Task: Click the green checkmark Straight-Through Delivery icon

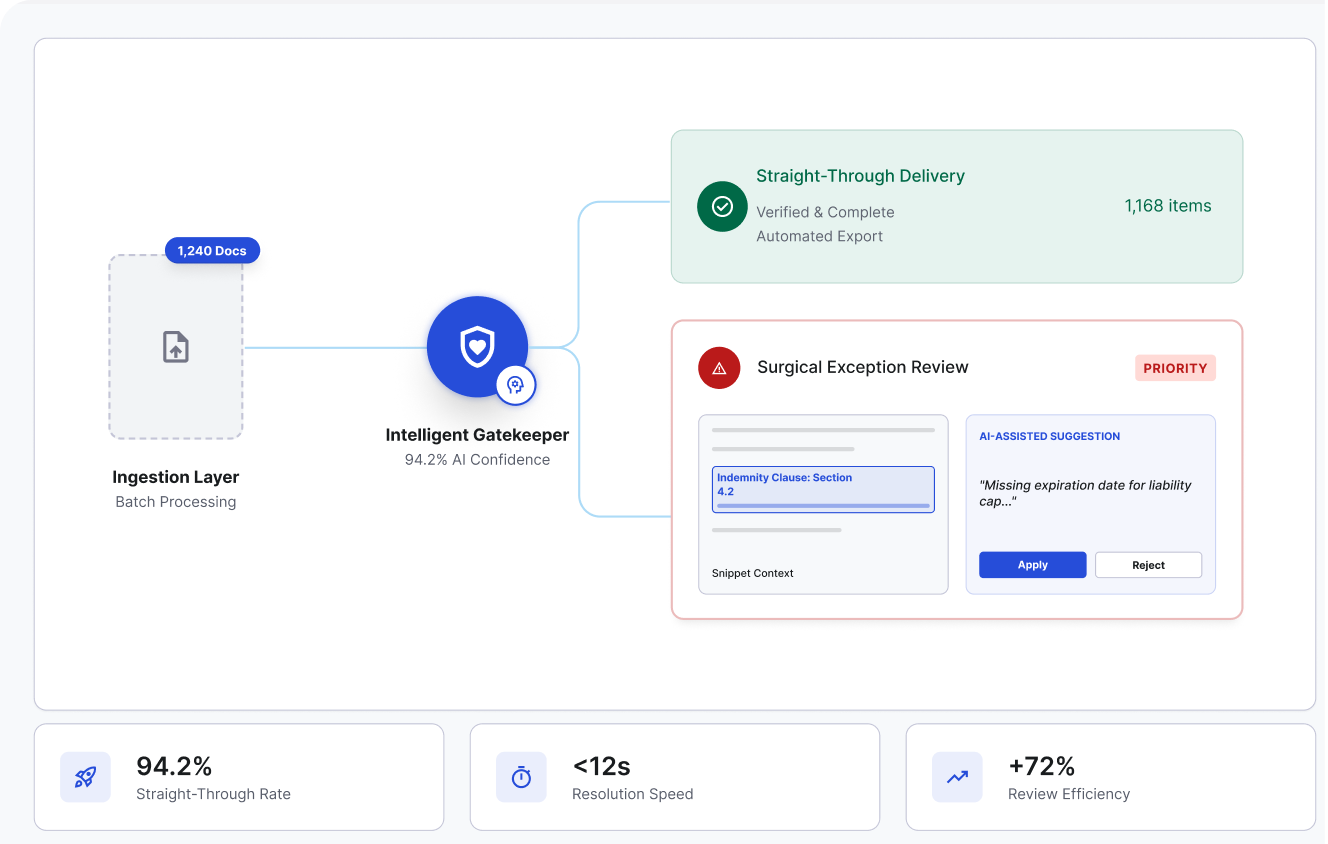Action: pyautogui.click(x=722, y=206)
